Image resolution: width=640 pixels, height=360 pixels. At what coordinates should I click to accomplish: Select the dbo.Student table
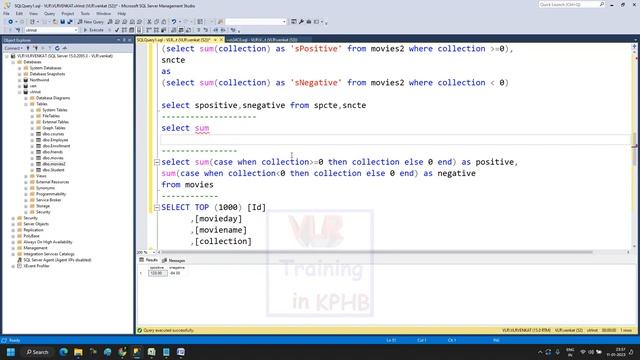(53, 170)
